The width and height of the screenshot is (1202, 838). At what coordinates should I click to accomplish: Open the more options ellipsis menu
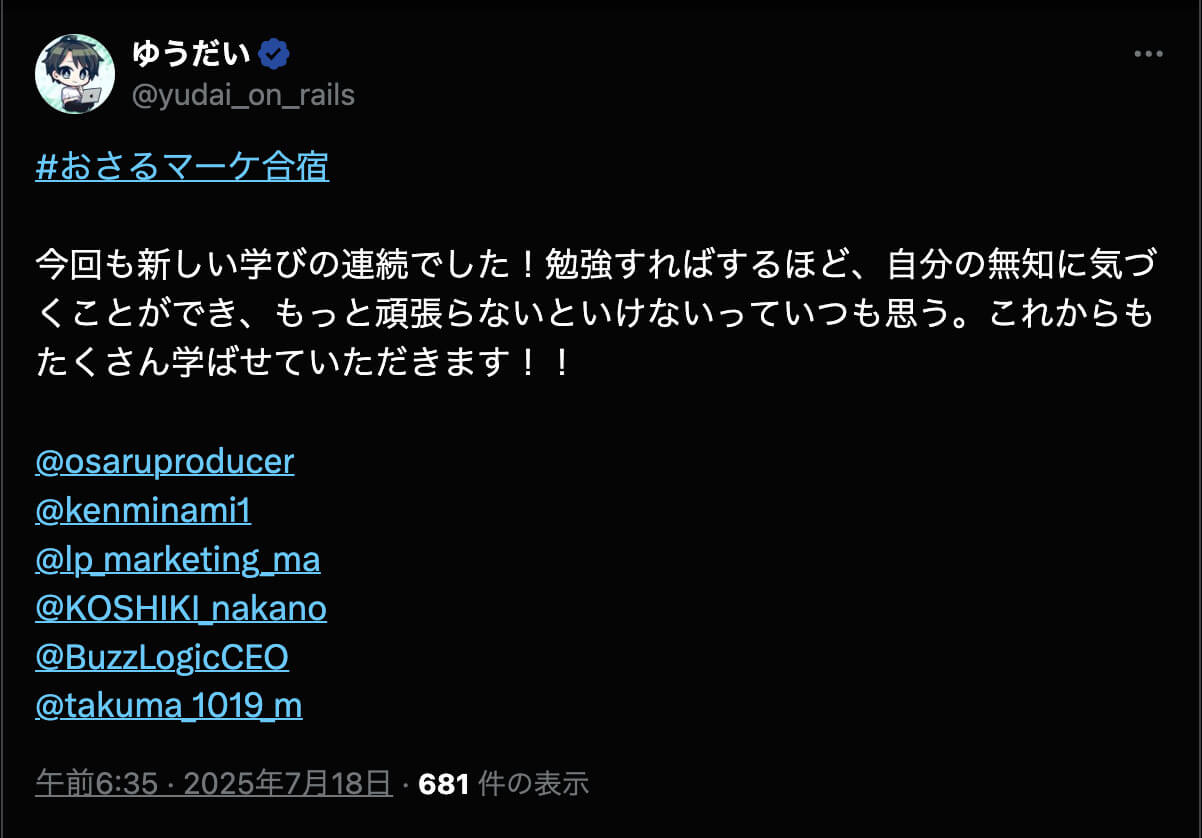click(1148, 54)
